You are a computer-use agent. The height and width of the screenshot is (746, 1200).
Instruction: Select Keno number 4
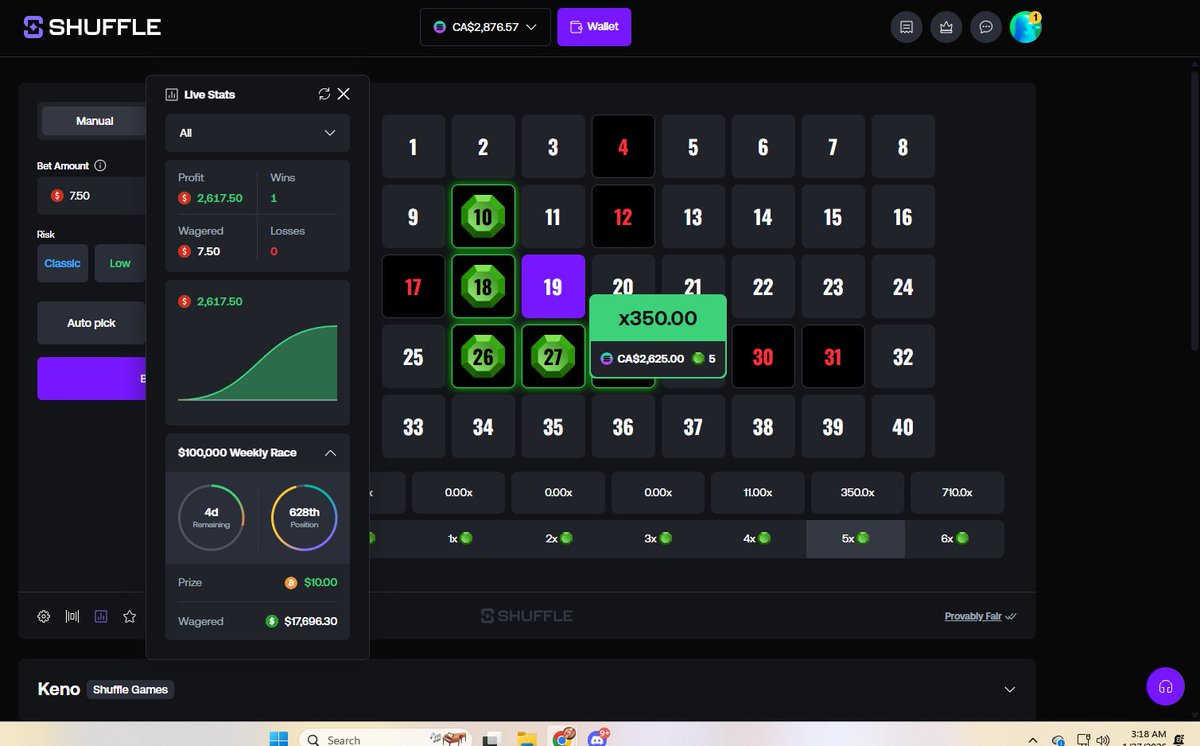click(623, 147)
